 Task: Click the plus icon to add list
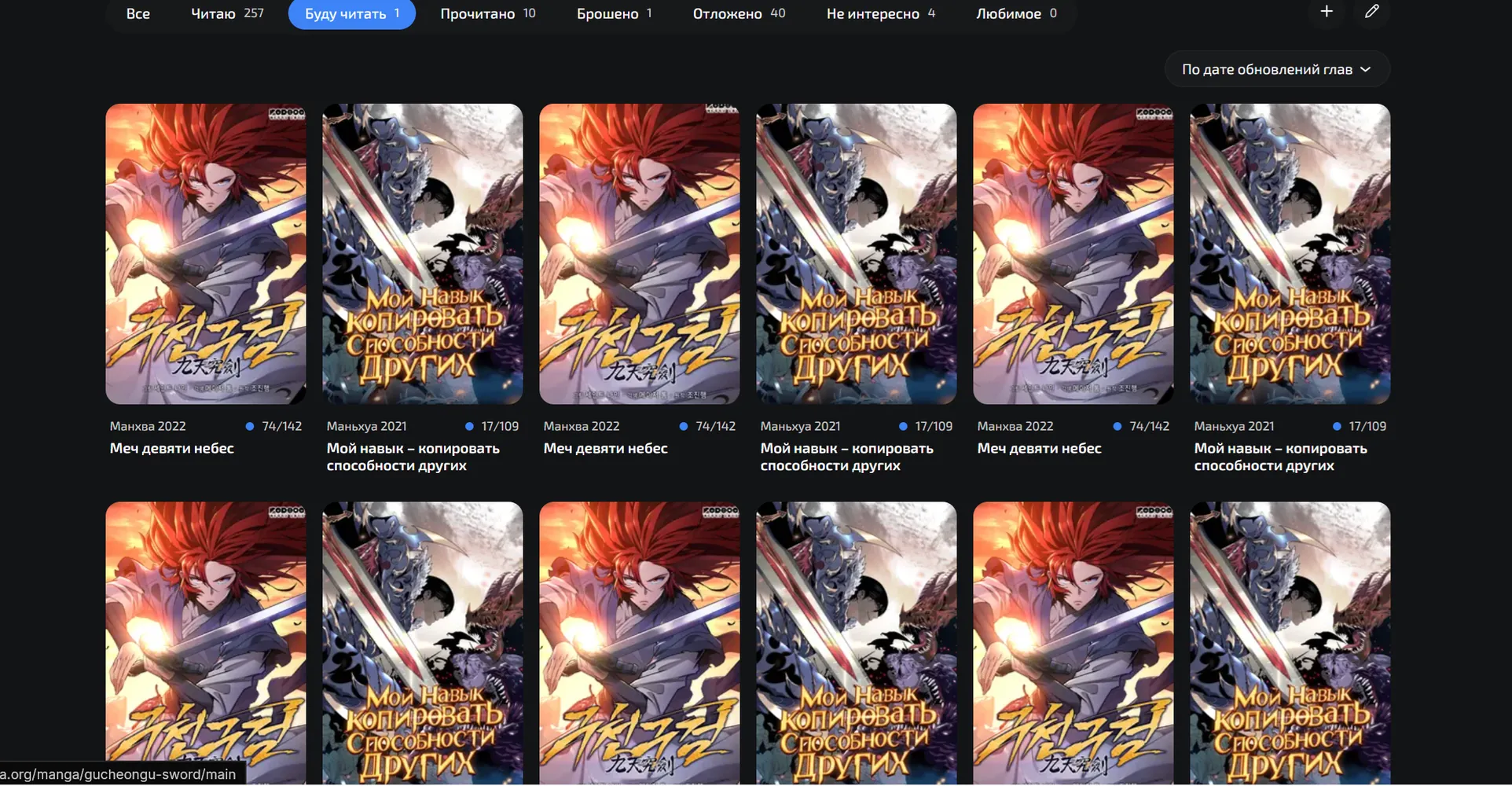pos(1327,12)
